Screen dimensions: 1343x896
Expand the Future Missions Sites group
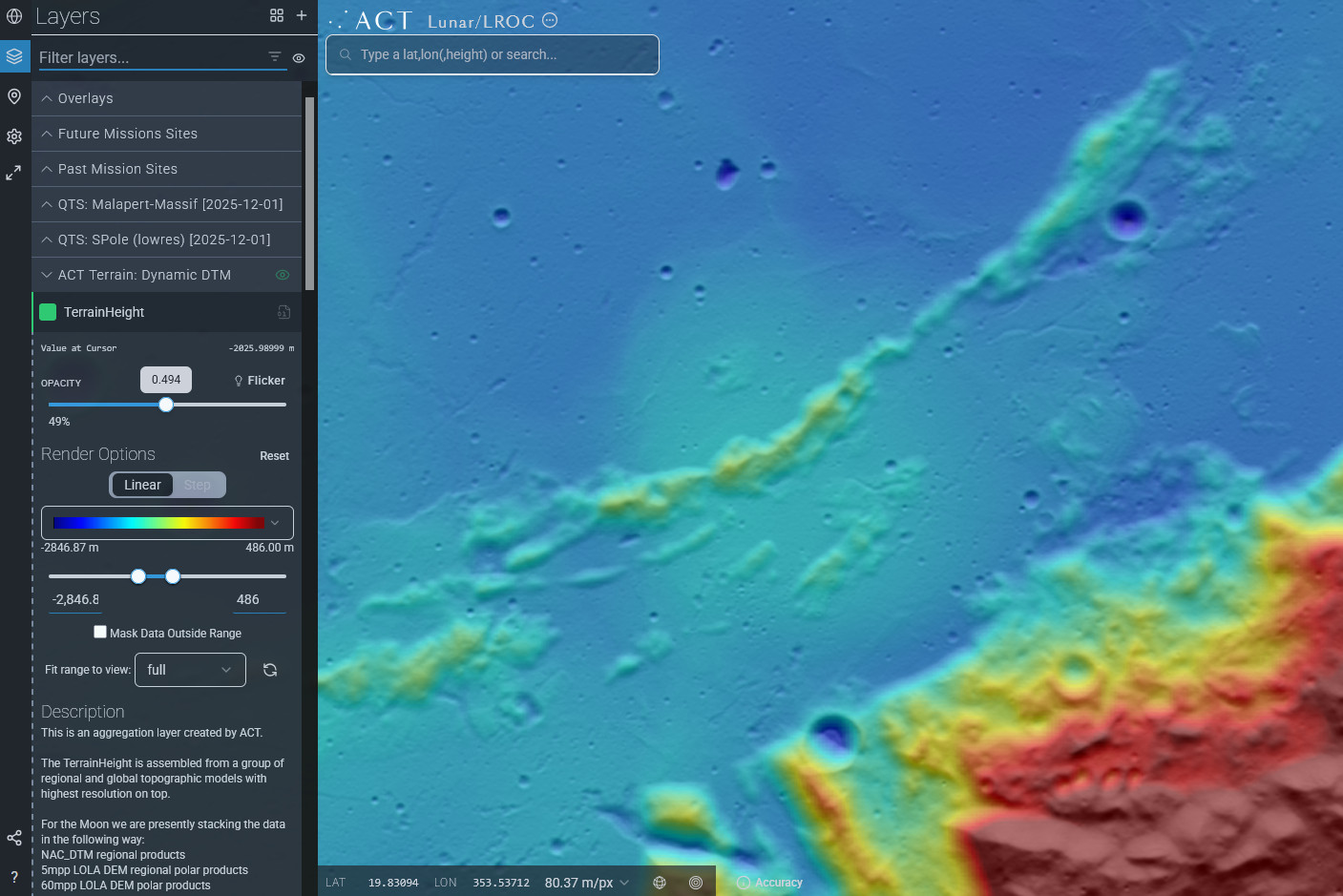(167, 134)
